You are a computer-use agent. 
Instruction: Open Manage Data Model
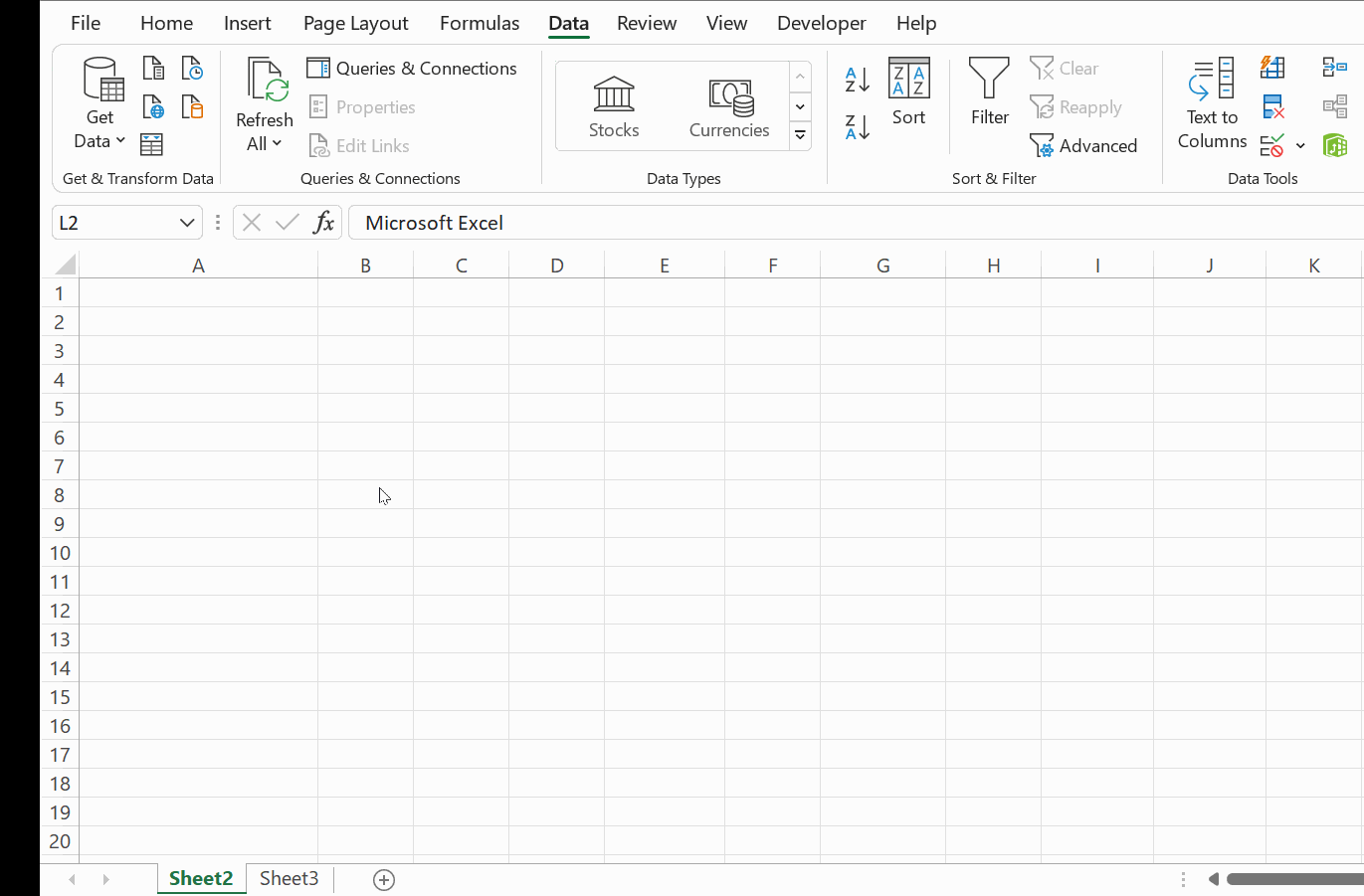point(1335,145)
